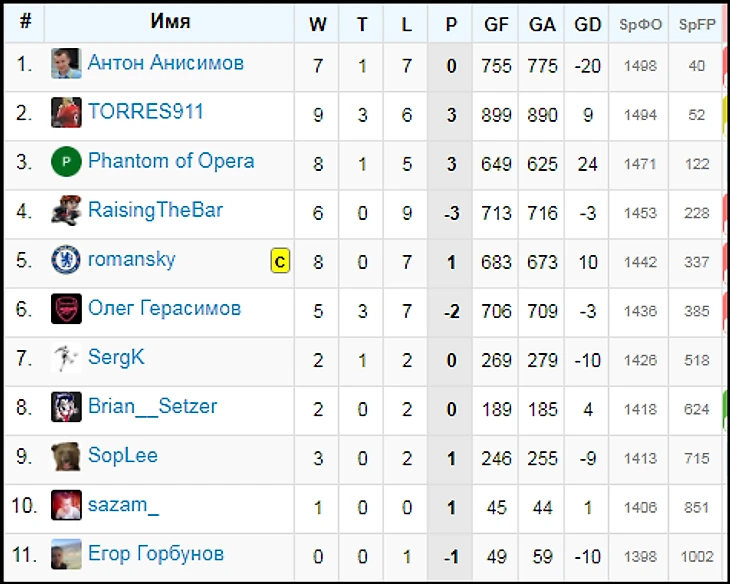The width and height of the screenshot is (730, 584).
Task: Click Олег Герасимов's Arsenal badge avatar
Action: [x=66, y=309]
